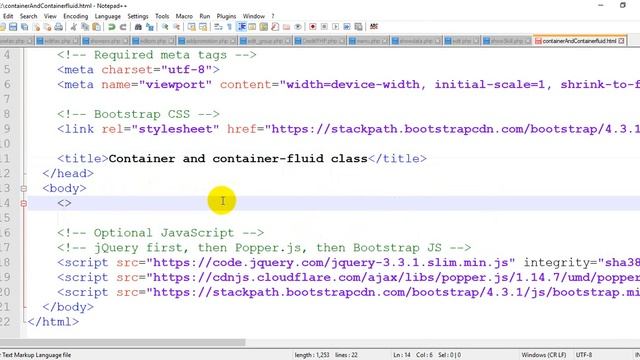Collapse fold marker on line 14

point(24,203)
